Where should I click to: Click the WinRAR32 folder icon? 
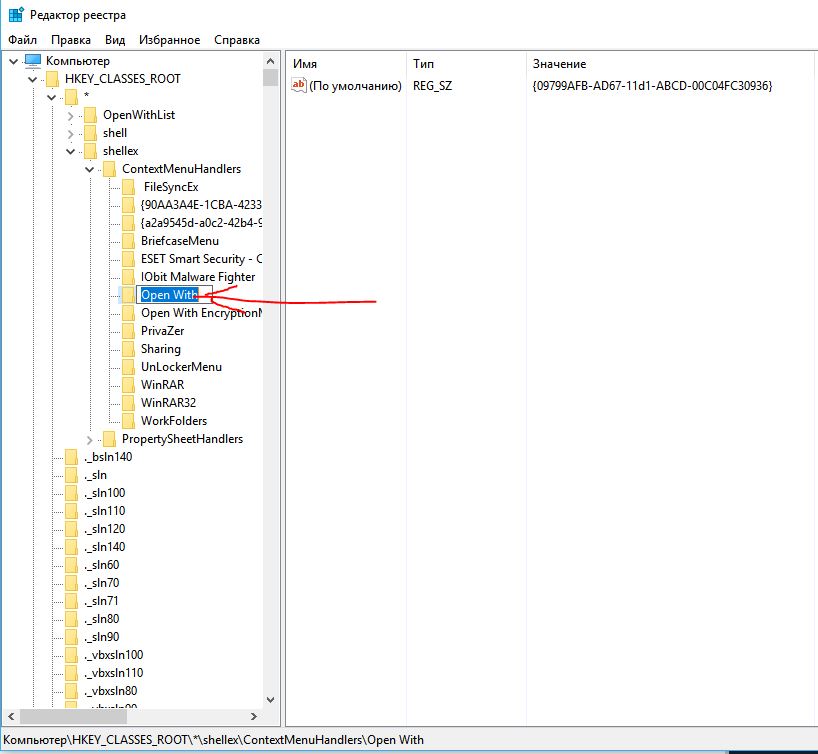tap(128, 403)
